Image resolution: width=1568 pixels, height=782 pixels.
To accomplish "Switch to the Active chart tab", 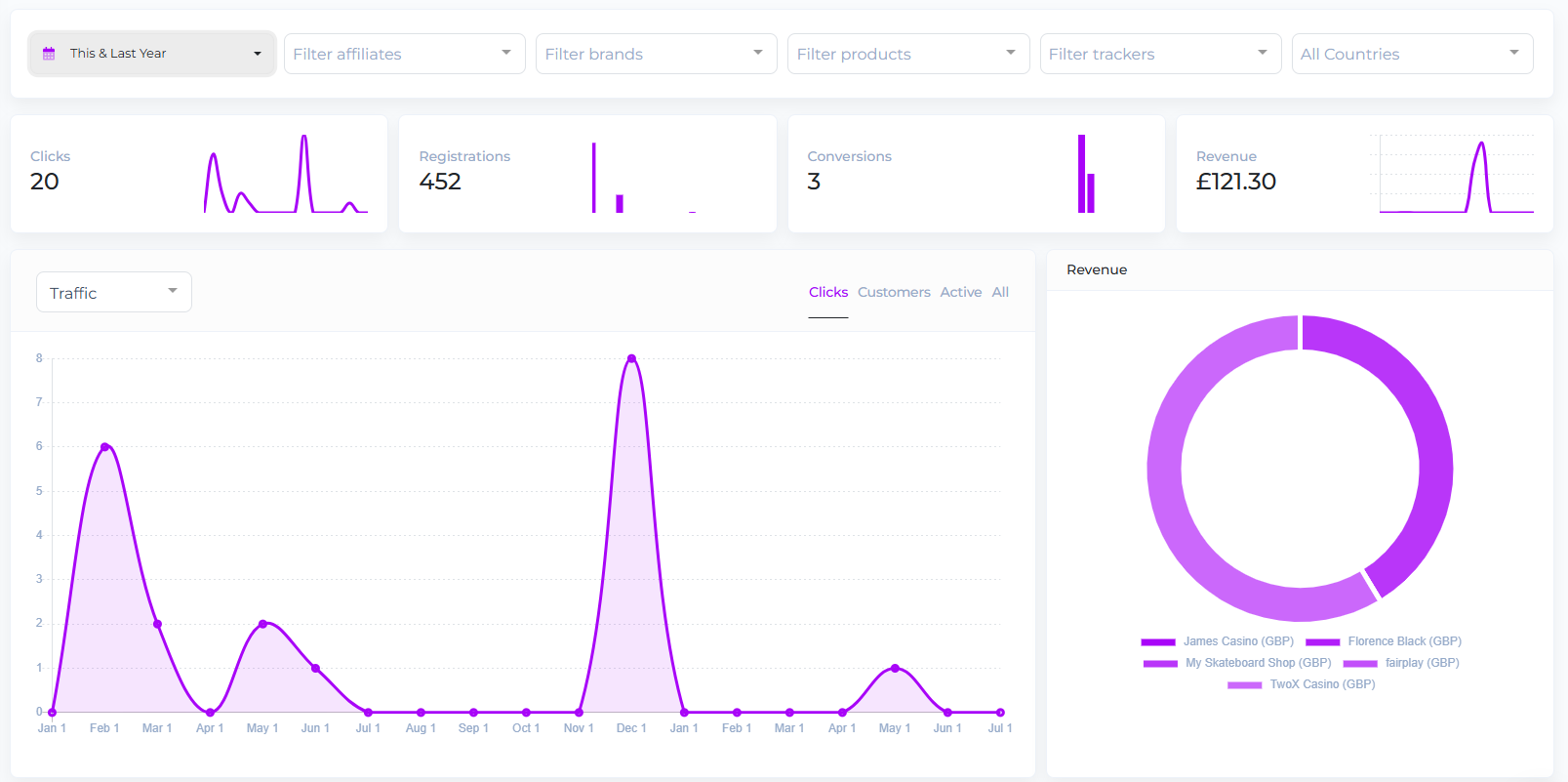I will [961, 292].
